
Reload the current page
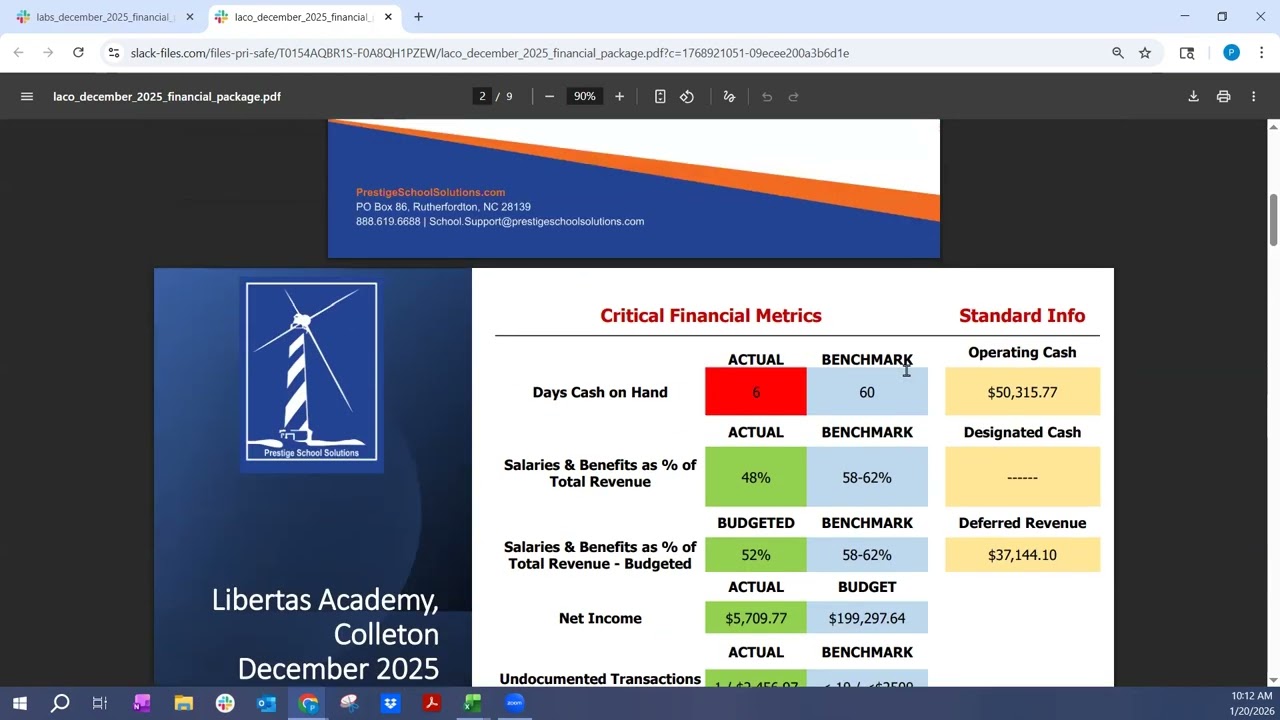[x=78, y=53]
